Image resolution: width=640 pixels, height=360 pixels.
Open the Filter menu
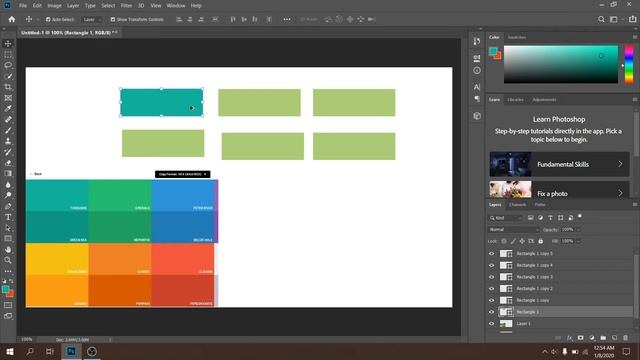126,6
